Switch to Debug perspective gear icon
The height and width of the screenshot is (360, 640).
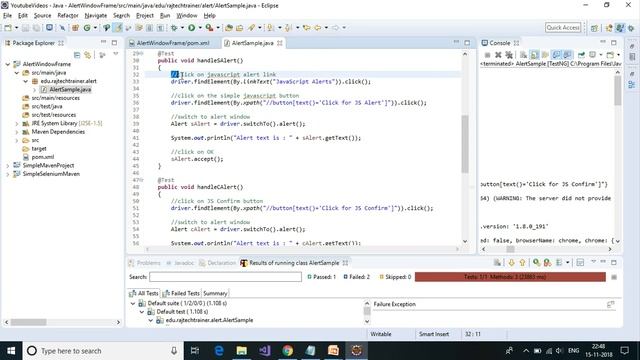[x=631, y=28]
